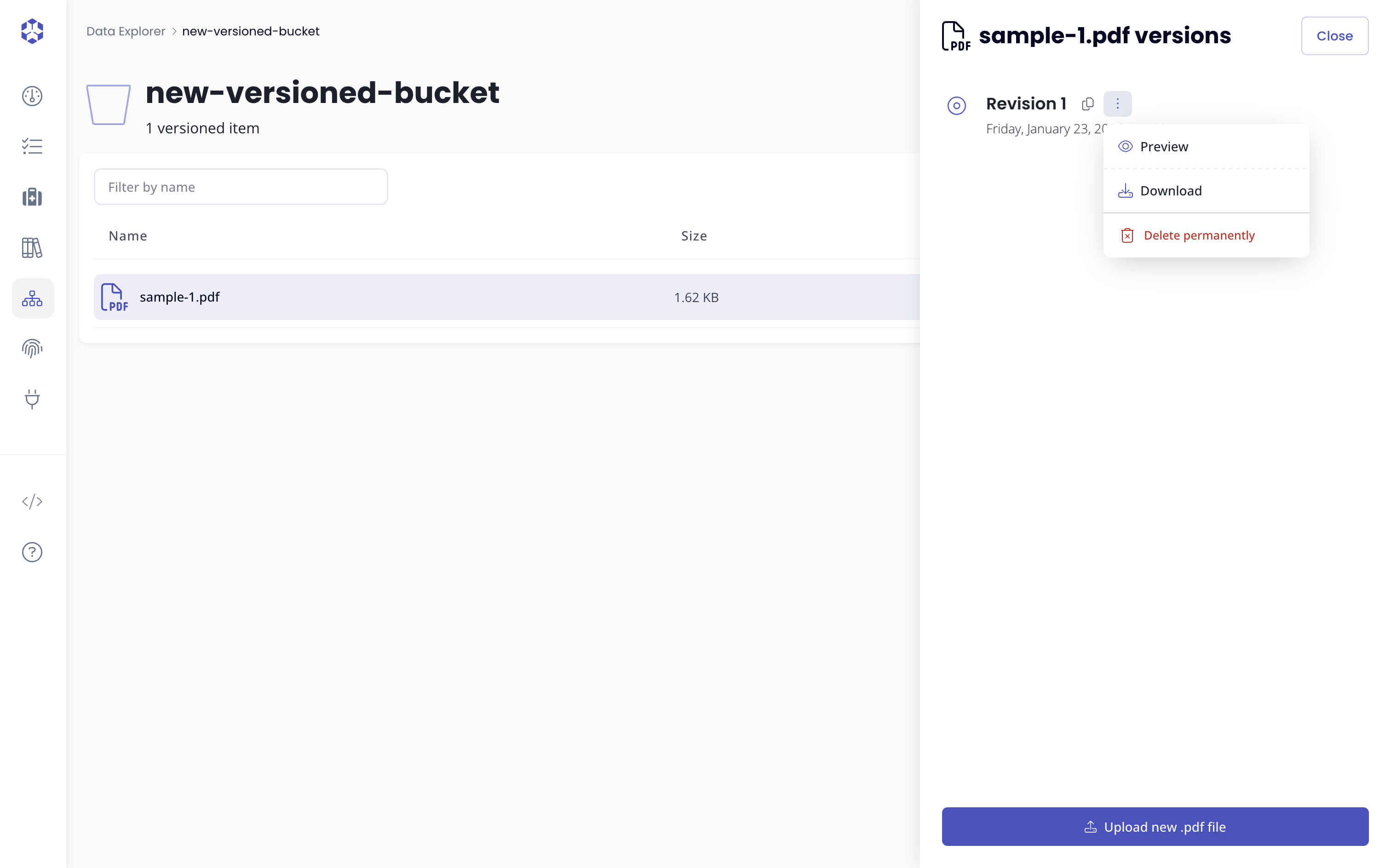The width and height of the screenshot is (1391, 868).
Task: Open the library books icon in sidebar
Action: pyautogui.click(x=32, y=247)
